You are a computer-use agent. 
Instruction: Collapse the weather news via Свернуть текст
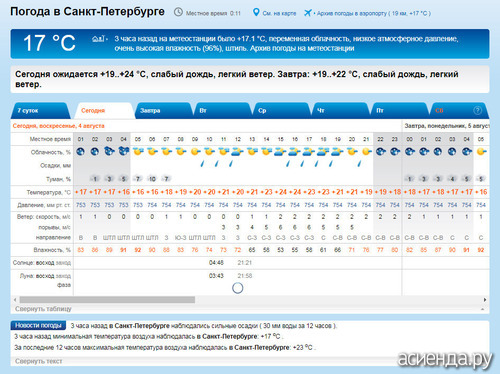point(39,361)
